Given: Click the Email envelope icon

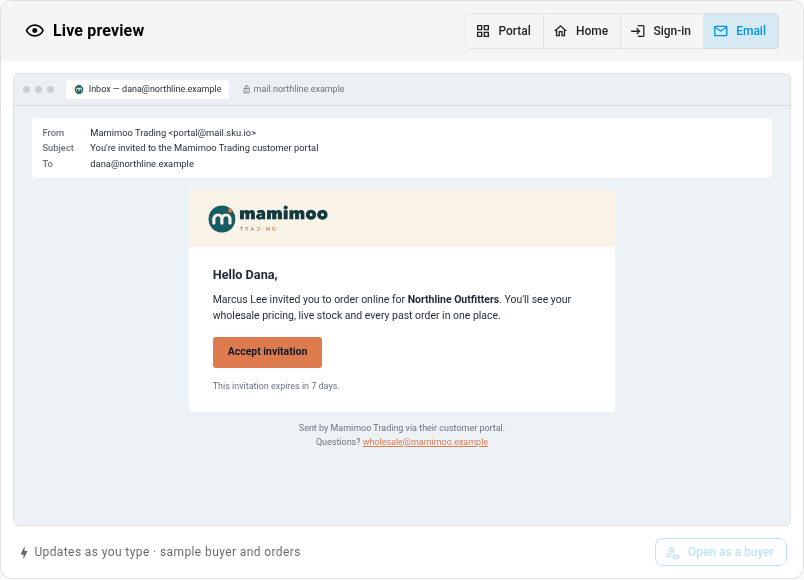Looking at the screenshot, I should tap(720, 31).
